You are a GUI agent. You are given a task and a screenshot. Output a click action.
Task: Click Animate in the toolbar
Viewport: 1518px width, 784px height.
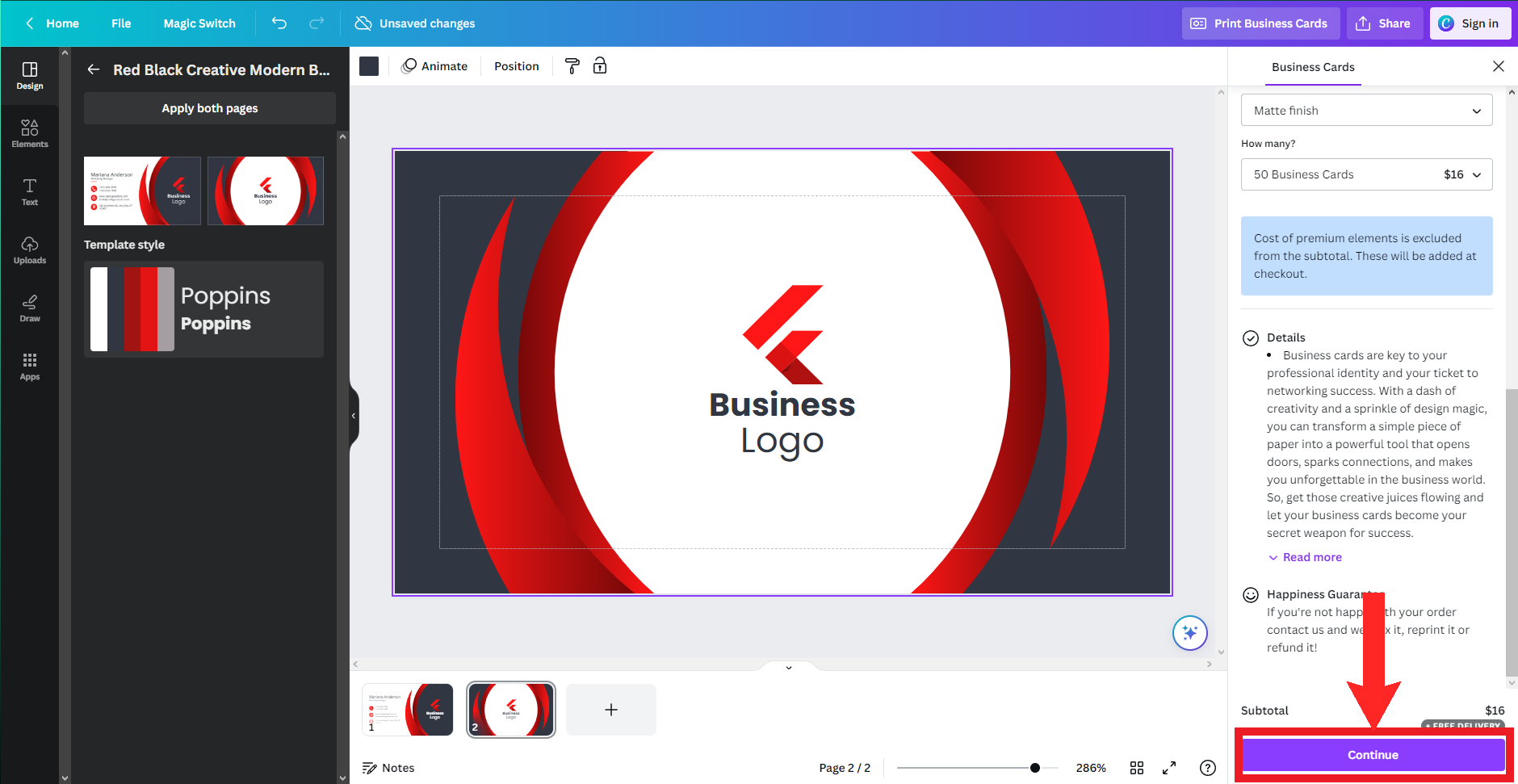click(435, 66)
